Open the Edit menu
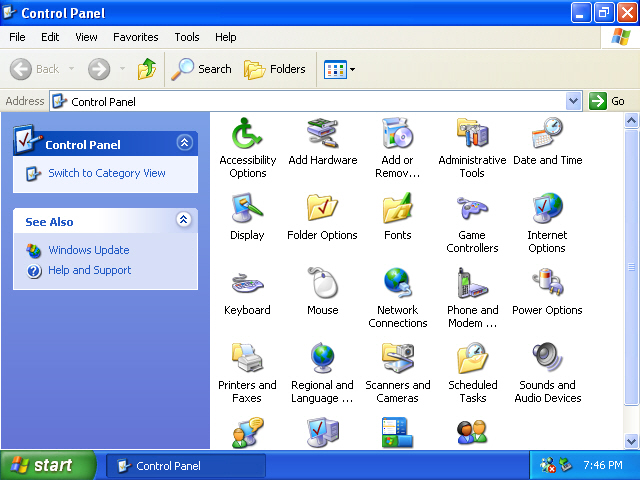The width and height of the screenshot is (640, 480). click(50, 37)
